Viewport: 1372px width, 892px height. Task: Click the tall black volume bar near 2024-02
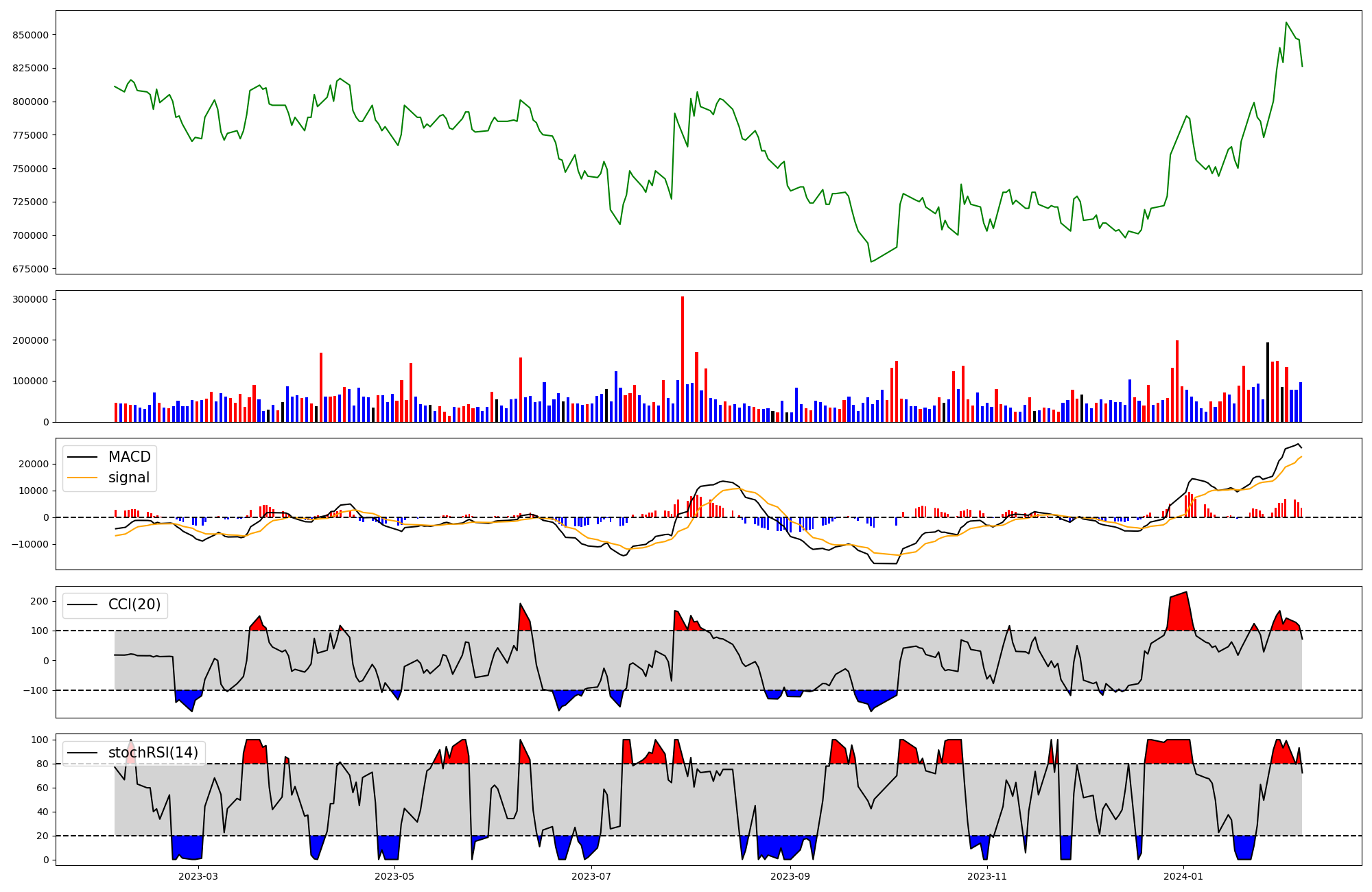coord(1267,381)
